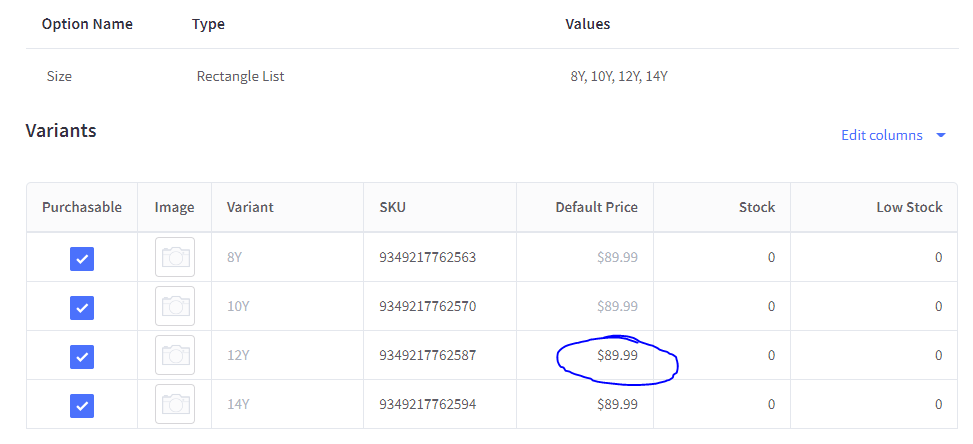Click the SKU field 9349217762563
The image size is (973, 444).
(x=427, y=257)
